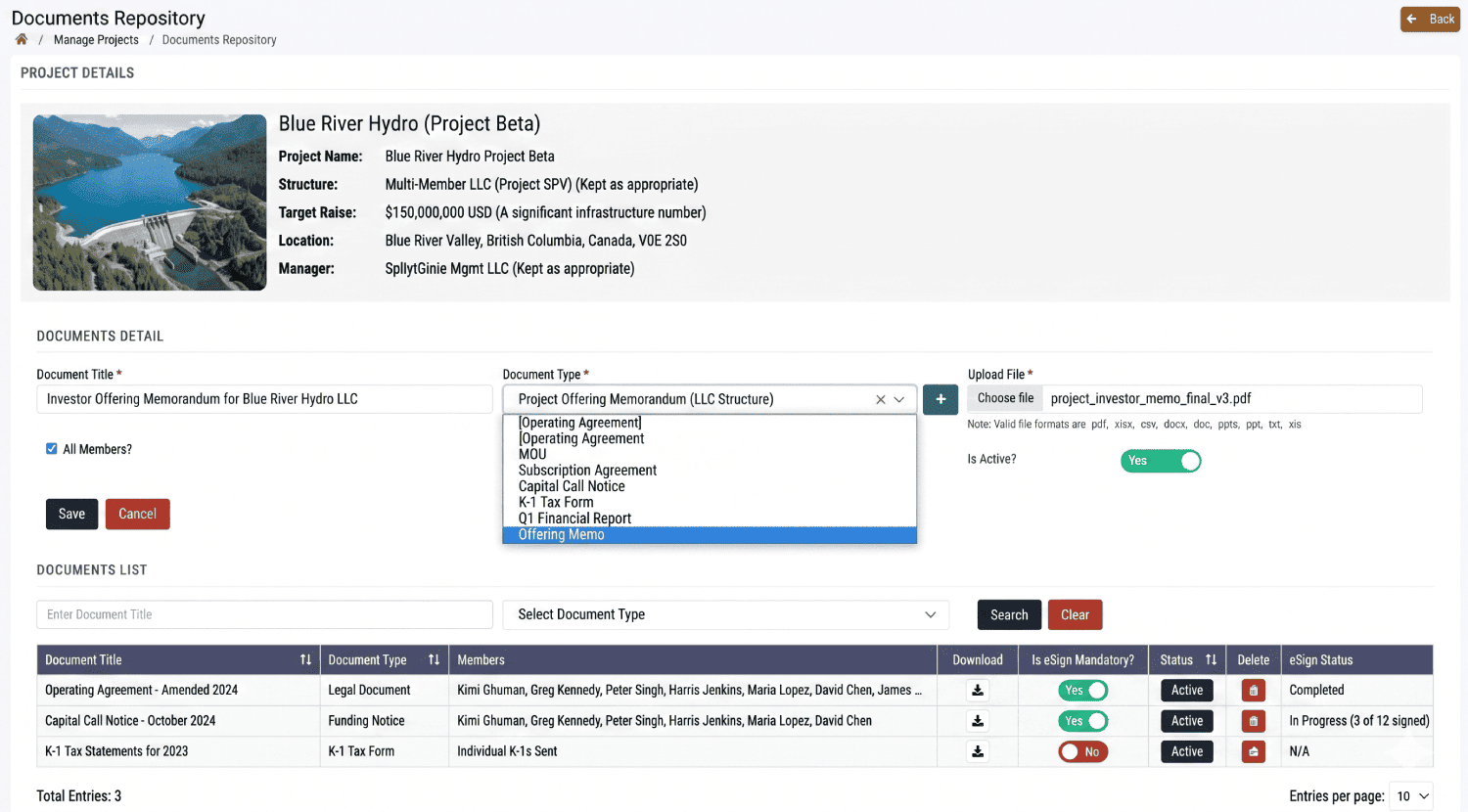Click the Blue River Hydro dam thumbnail
Screen dimensions: 1468x812
(150, 203)
